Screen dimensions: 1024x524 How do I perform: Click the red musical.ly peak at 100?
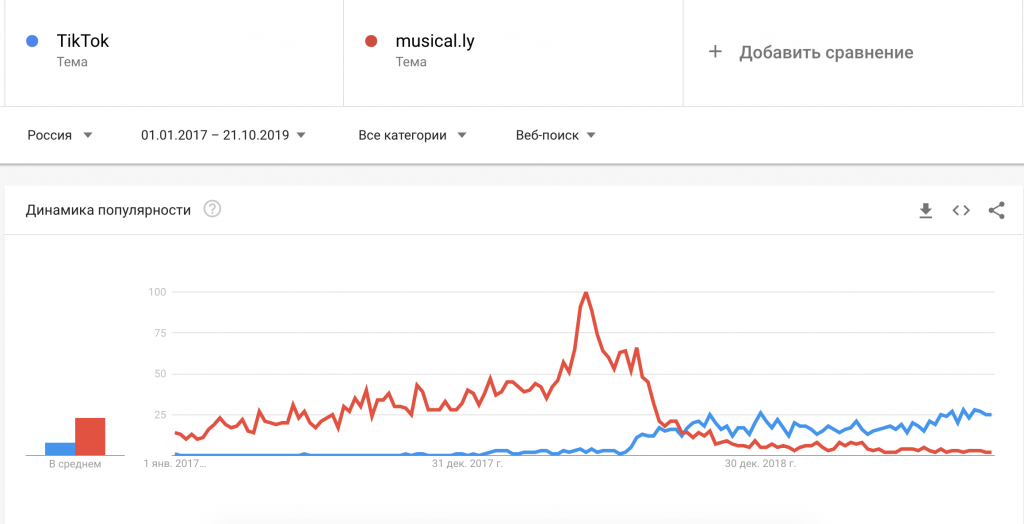tap(586, 293)
